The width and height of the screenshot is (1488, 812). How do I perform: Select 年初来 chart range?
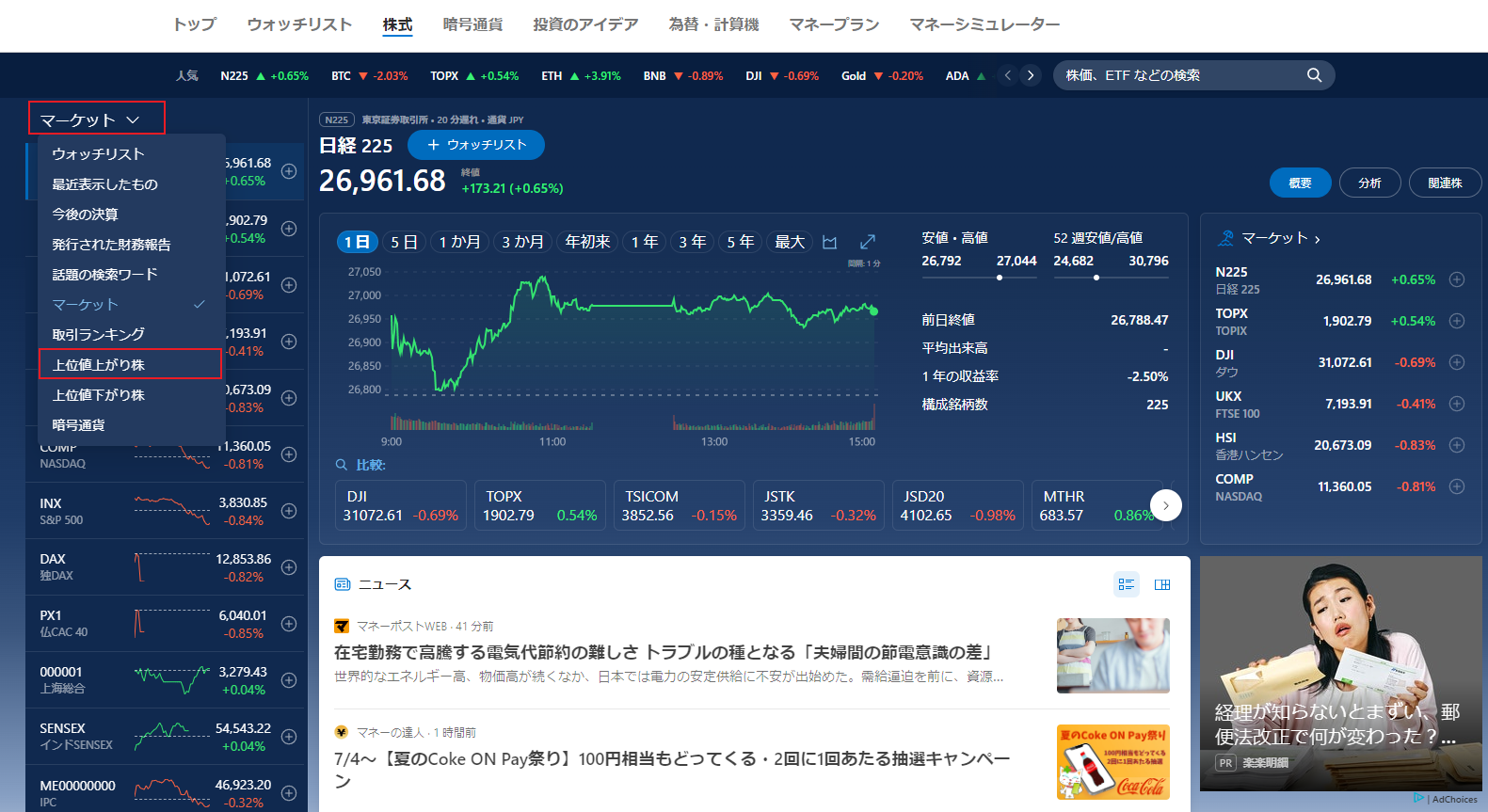click(587, 243)
